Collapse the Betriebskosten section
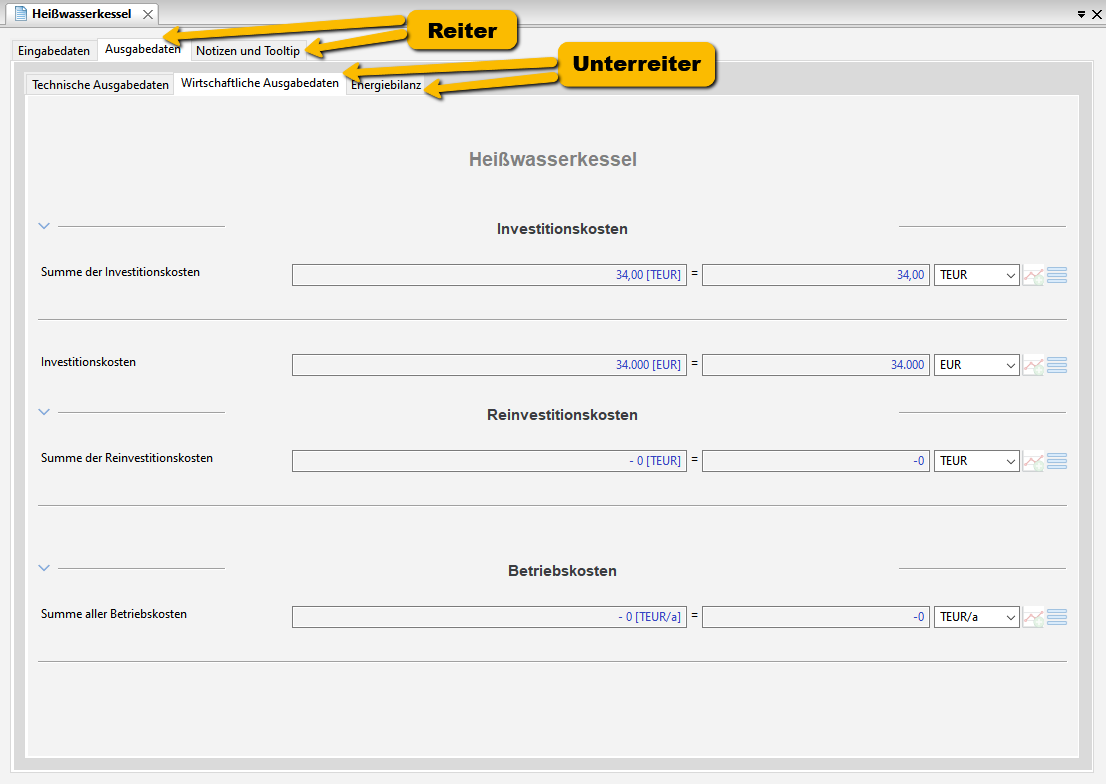Screen dimensions: 1106x784 tap(44, 568)
